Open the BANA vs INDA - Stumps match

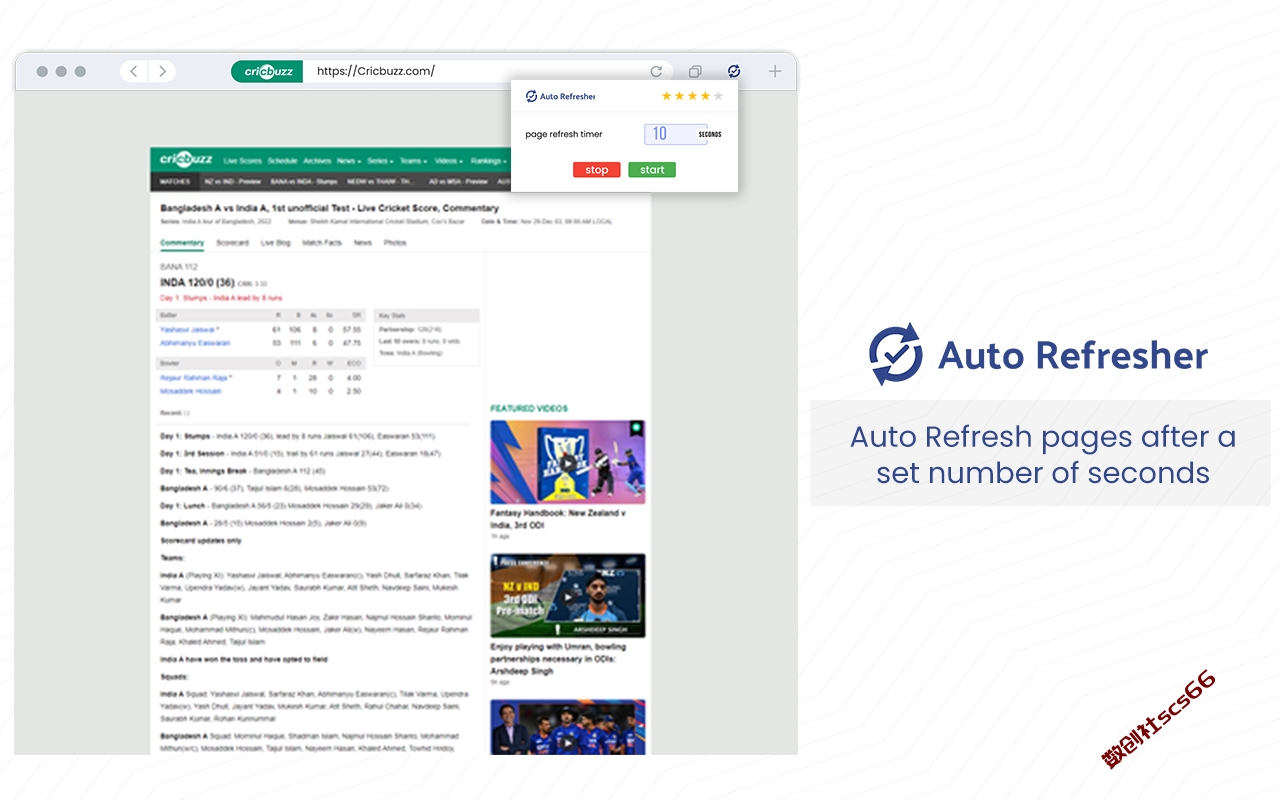304,182
